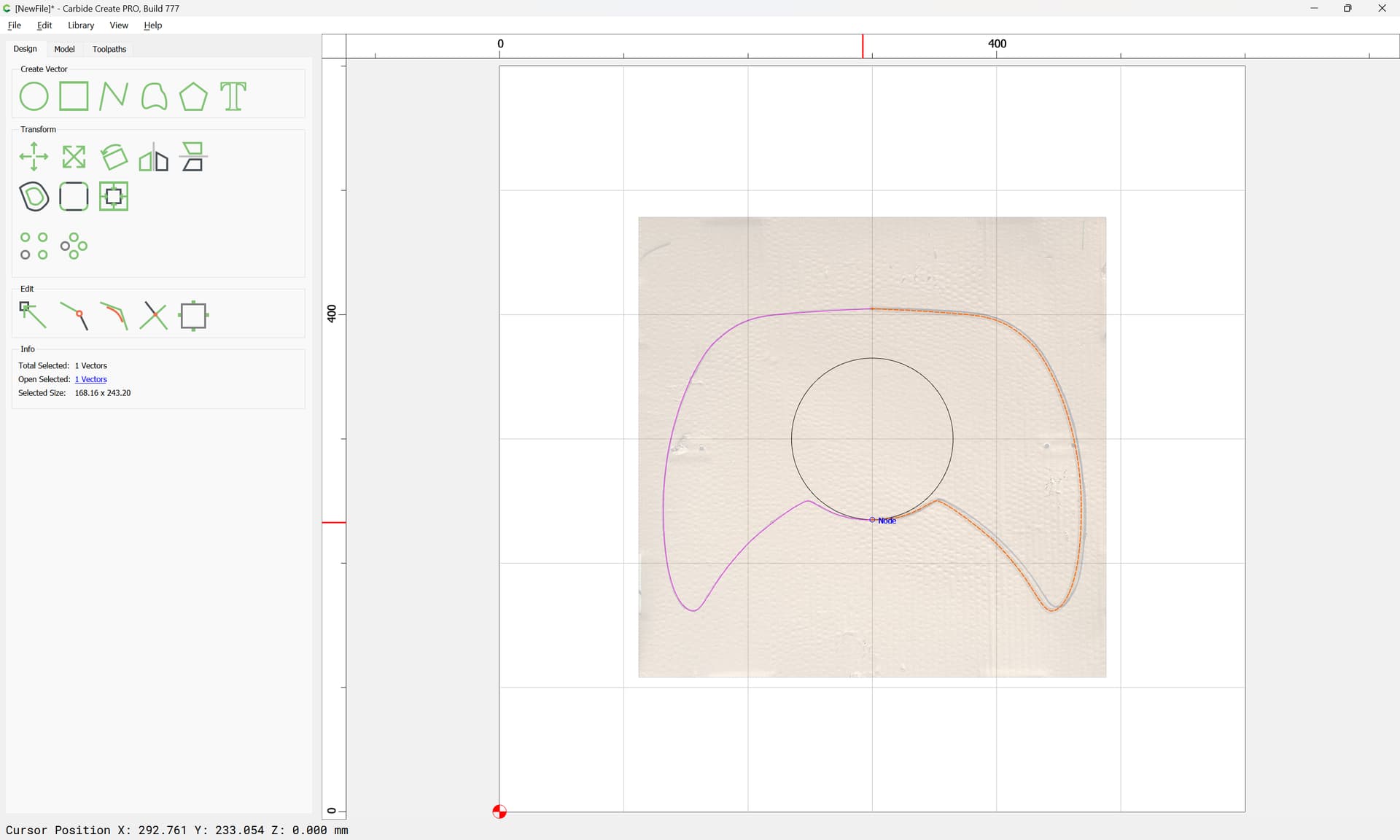
Task: Click the Node point on the curve
Action: 872,520
